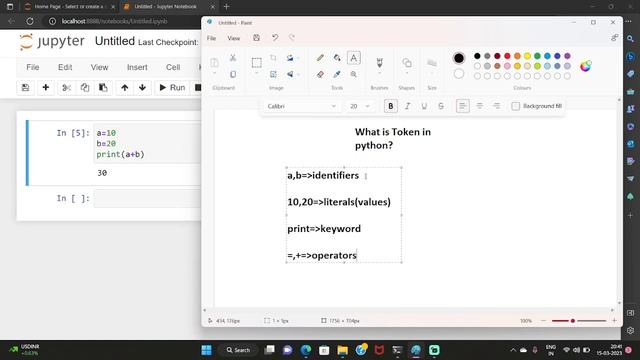Open Windows Start menu
The width and height of the screenshot is (640, 360).
tap(207, 350)
